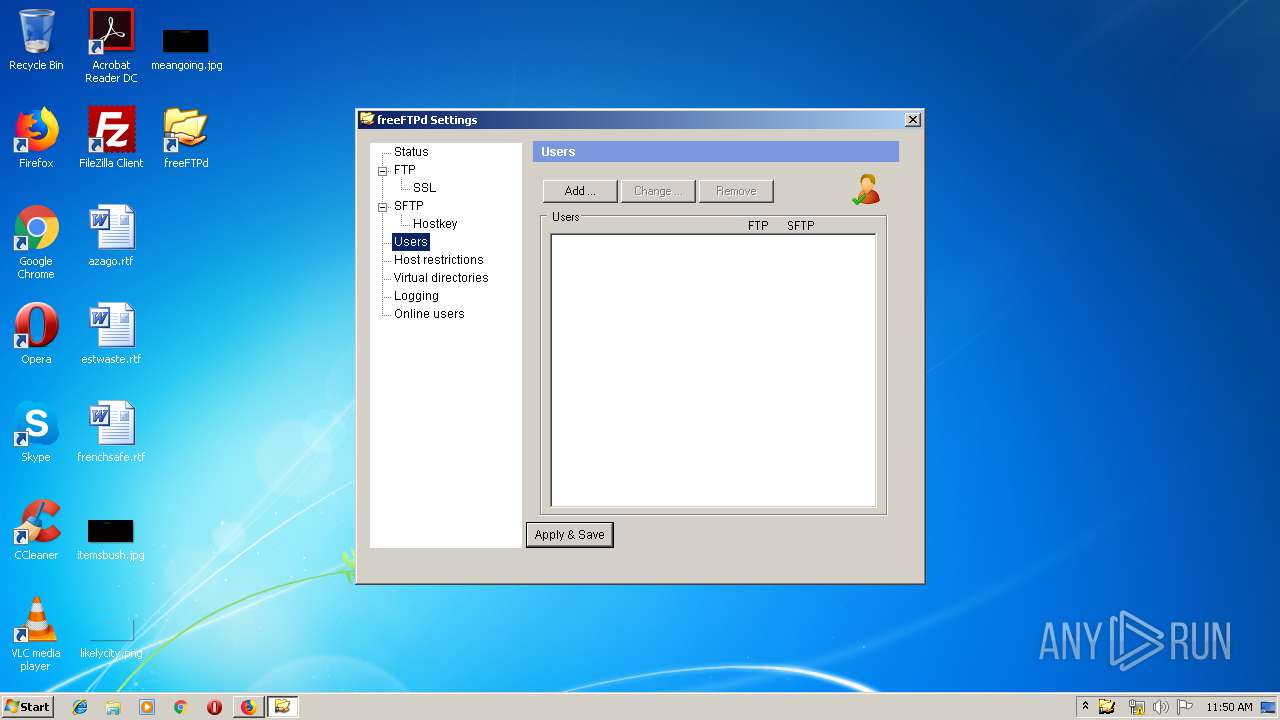Launch Google Chrome from the desktop
The height and width of the screenshot is (720, 1280).
point(36,242)
